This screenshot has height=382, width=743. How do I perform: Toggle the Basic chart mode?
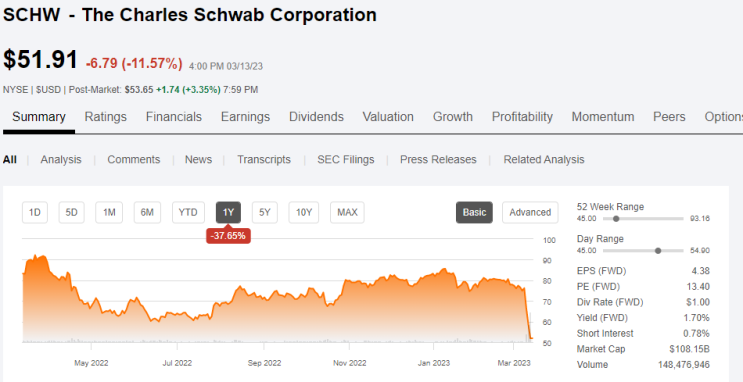pos(474,212)
